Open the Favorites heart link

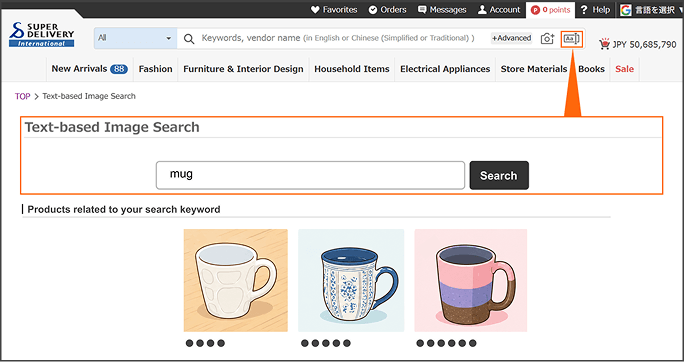point(334,10)
